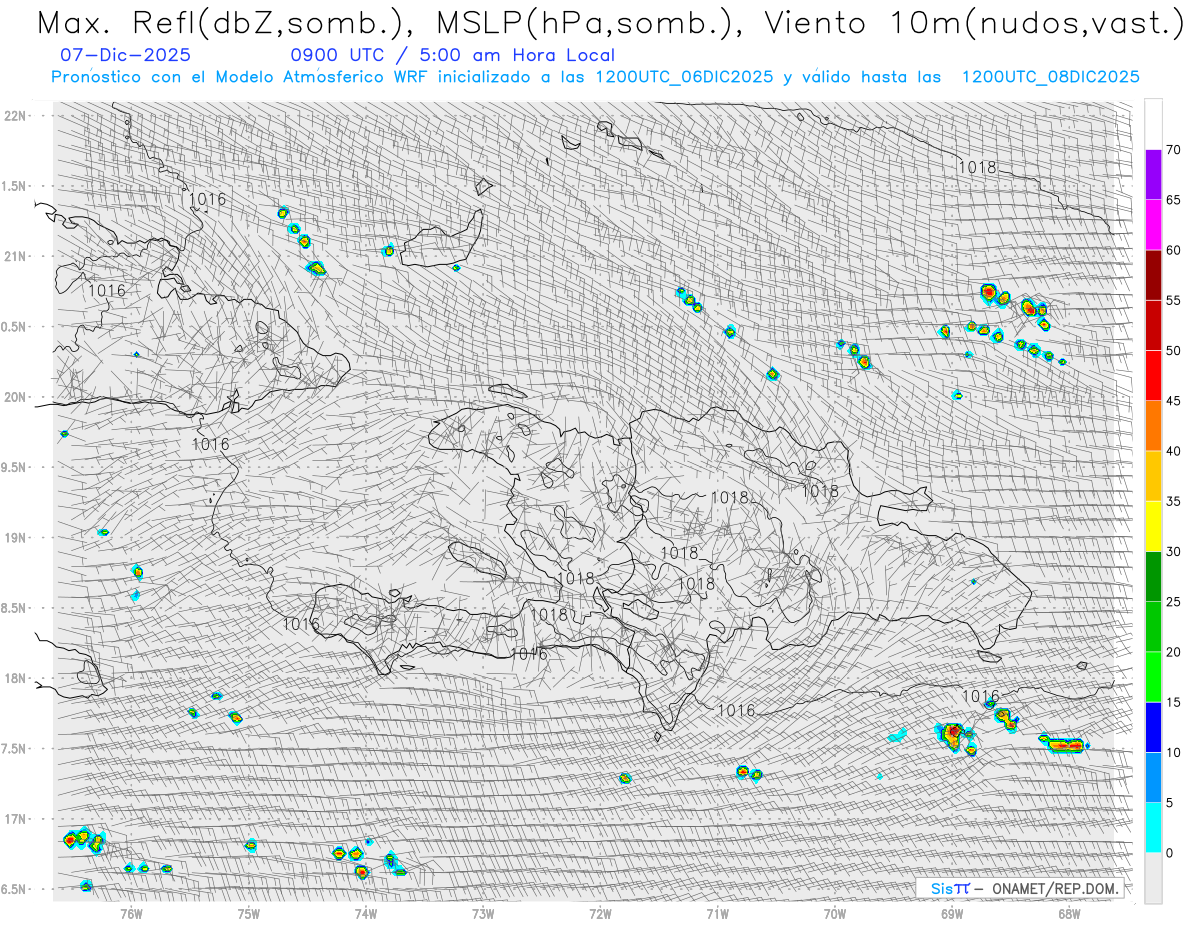Click the '71W' longitude label

[717, 912]
